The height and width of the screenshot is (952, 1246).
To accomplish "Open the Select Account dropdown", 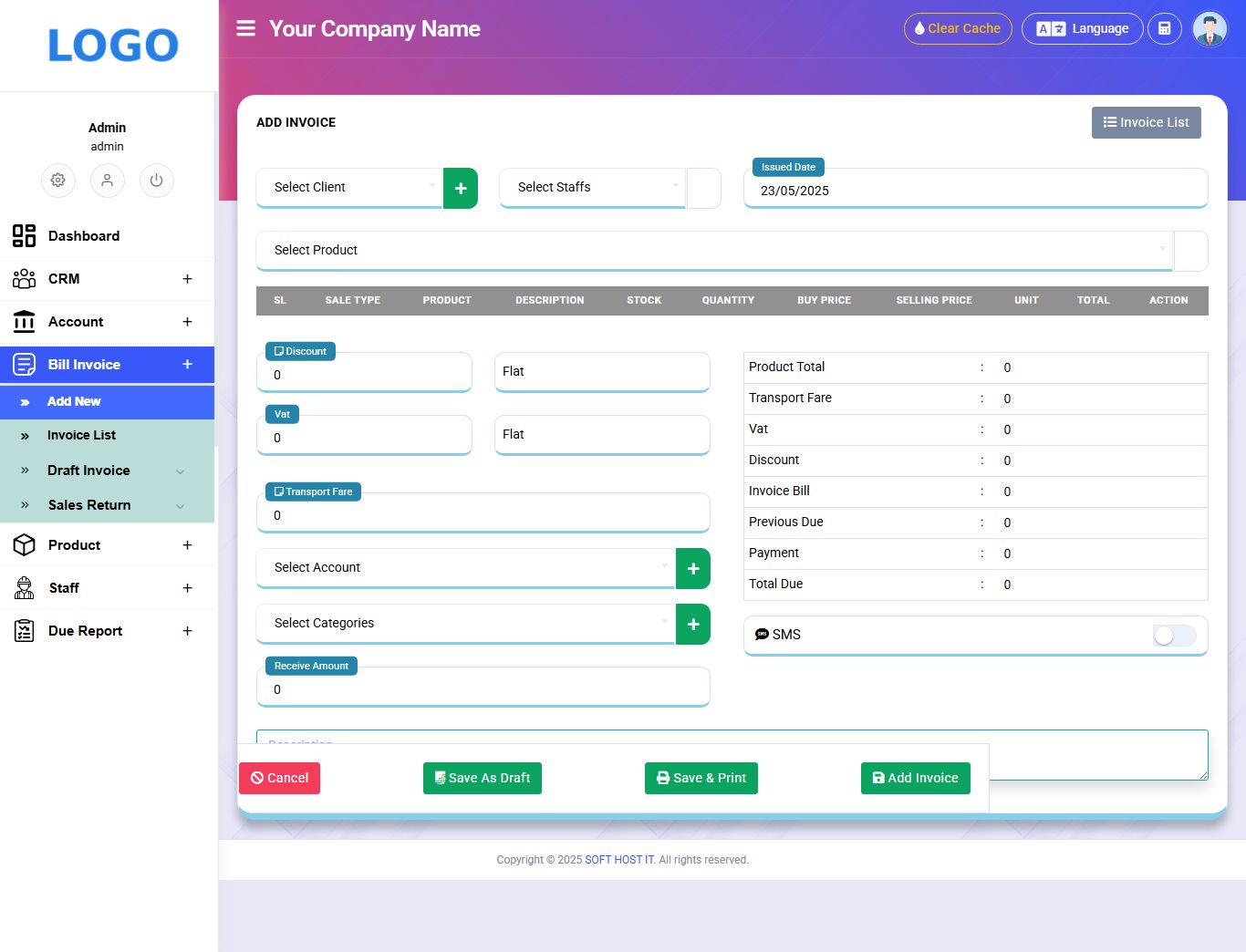I will click(x=466, y=568).
